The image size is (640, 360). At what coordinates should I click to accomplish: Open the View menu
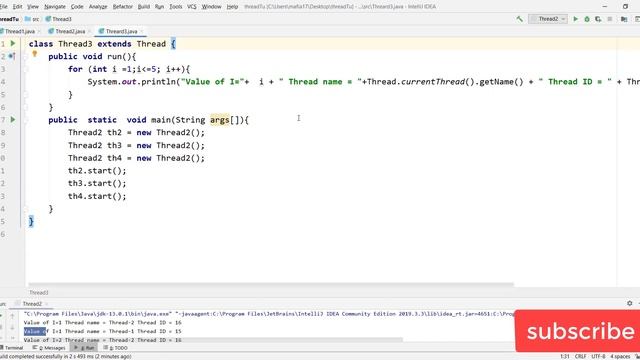(x=33, y=7)
